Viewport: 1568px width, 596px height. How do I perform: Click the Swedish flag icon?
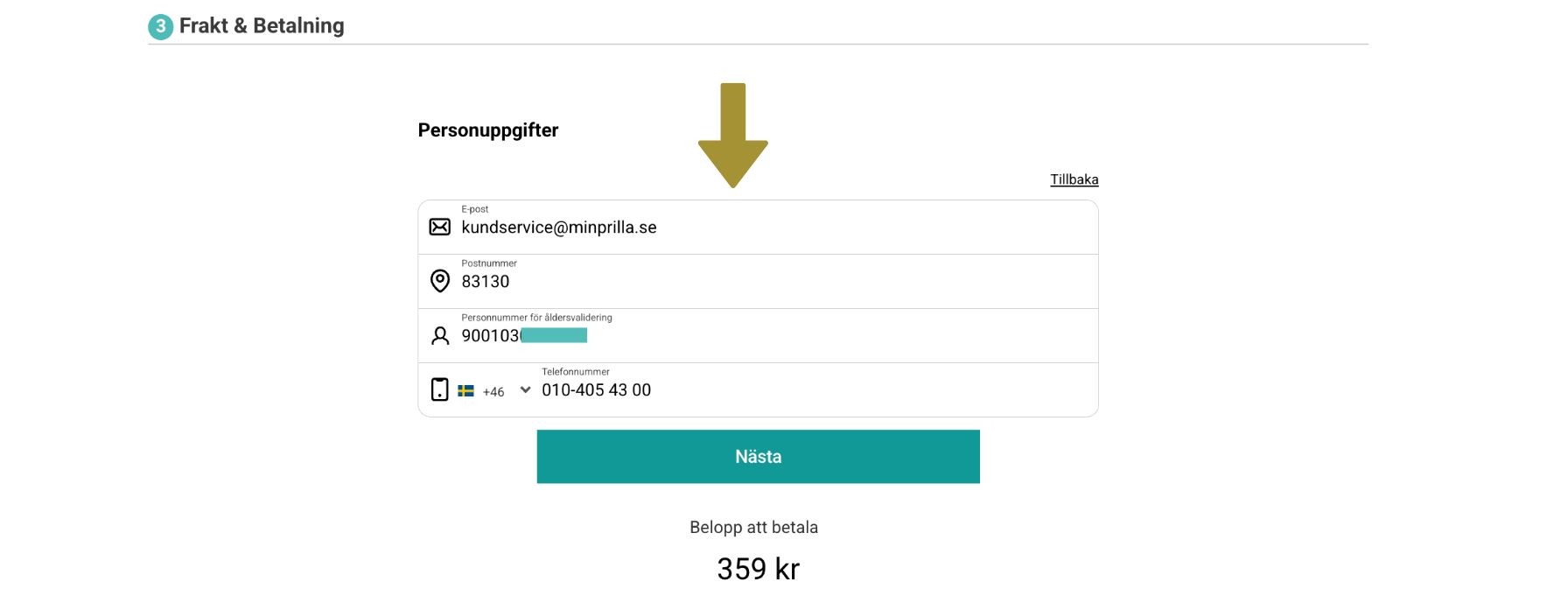466,391
